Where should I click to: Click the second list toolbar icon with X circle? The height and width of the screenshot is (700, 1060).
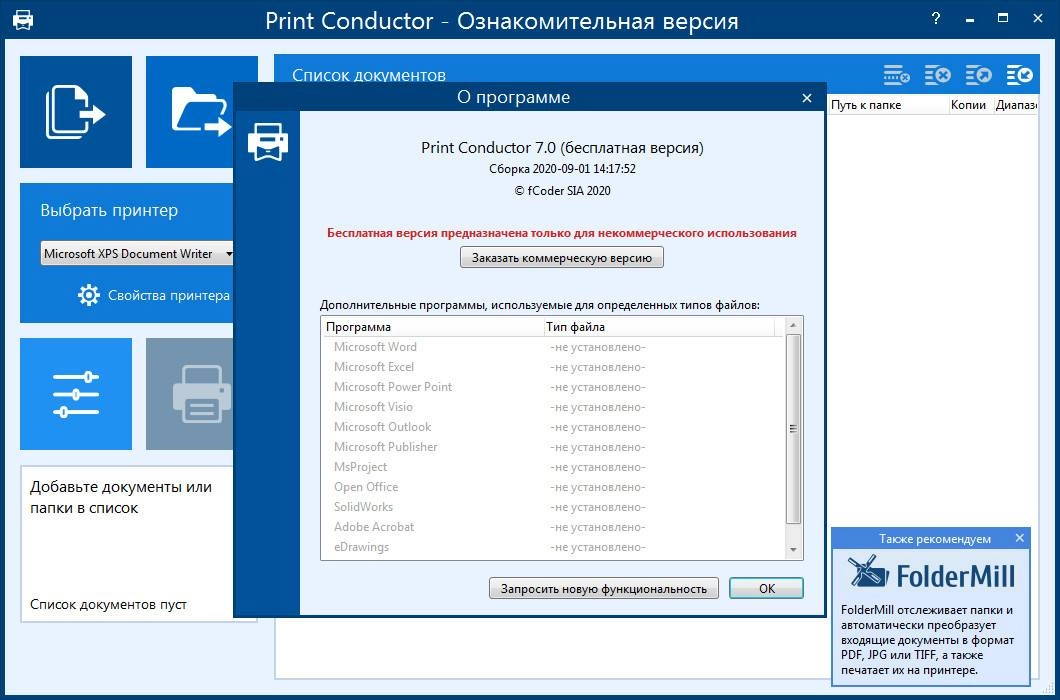(938, 75)
